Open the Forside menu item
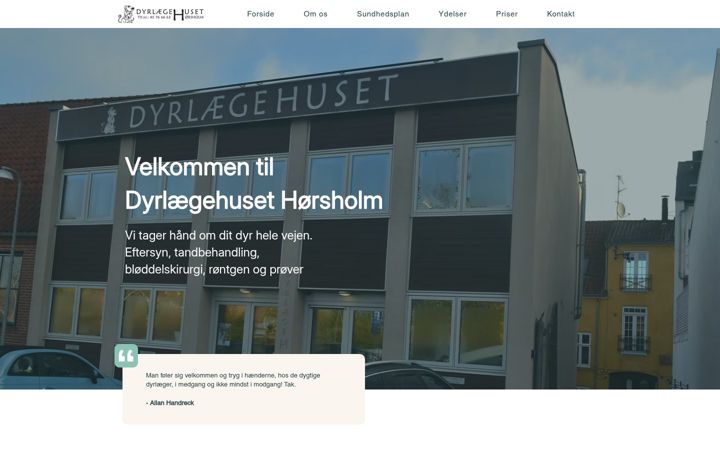This screenshot has height=450, width=720. pos(260,14)
